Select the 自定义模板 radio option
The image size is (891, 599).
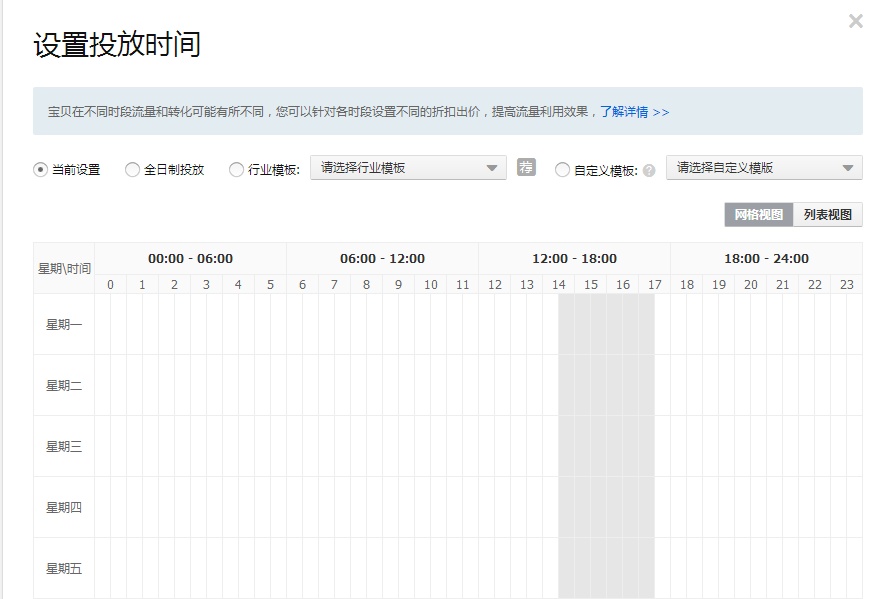click(561, 168)
